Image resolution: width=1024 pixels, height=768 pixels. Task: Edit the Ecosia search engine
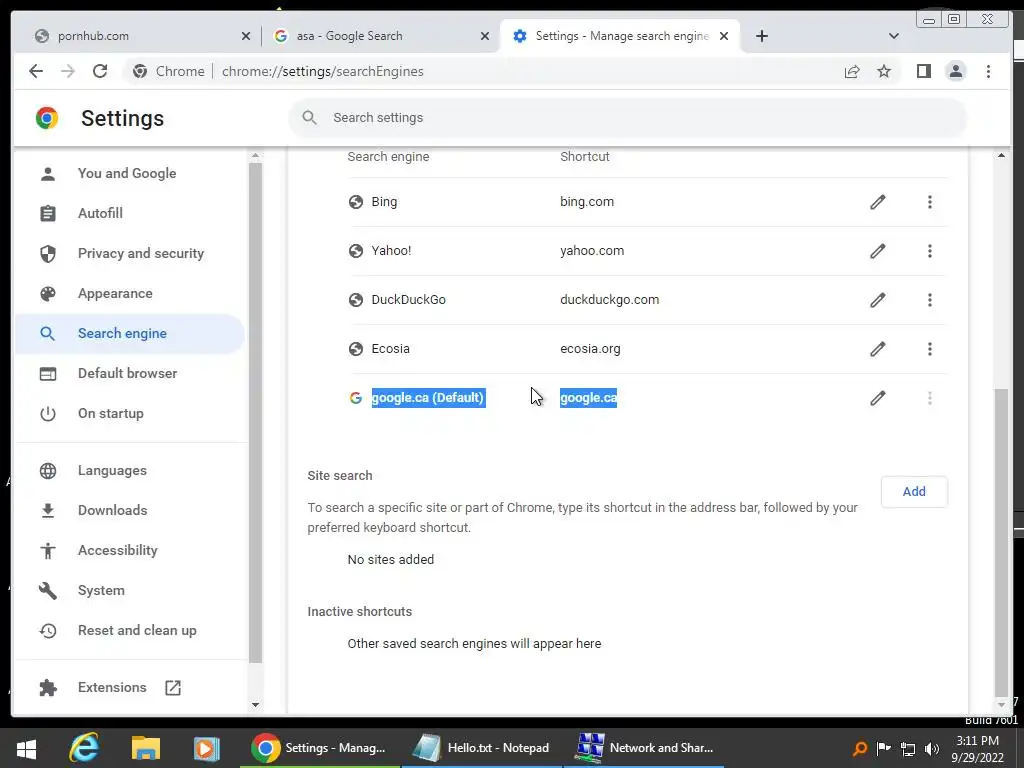click(878, 349)
